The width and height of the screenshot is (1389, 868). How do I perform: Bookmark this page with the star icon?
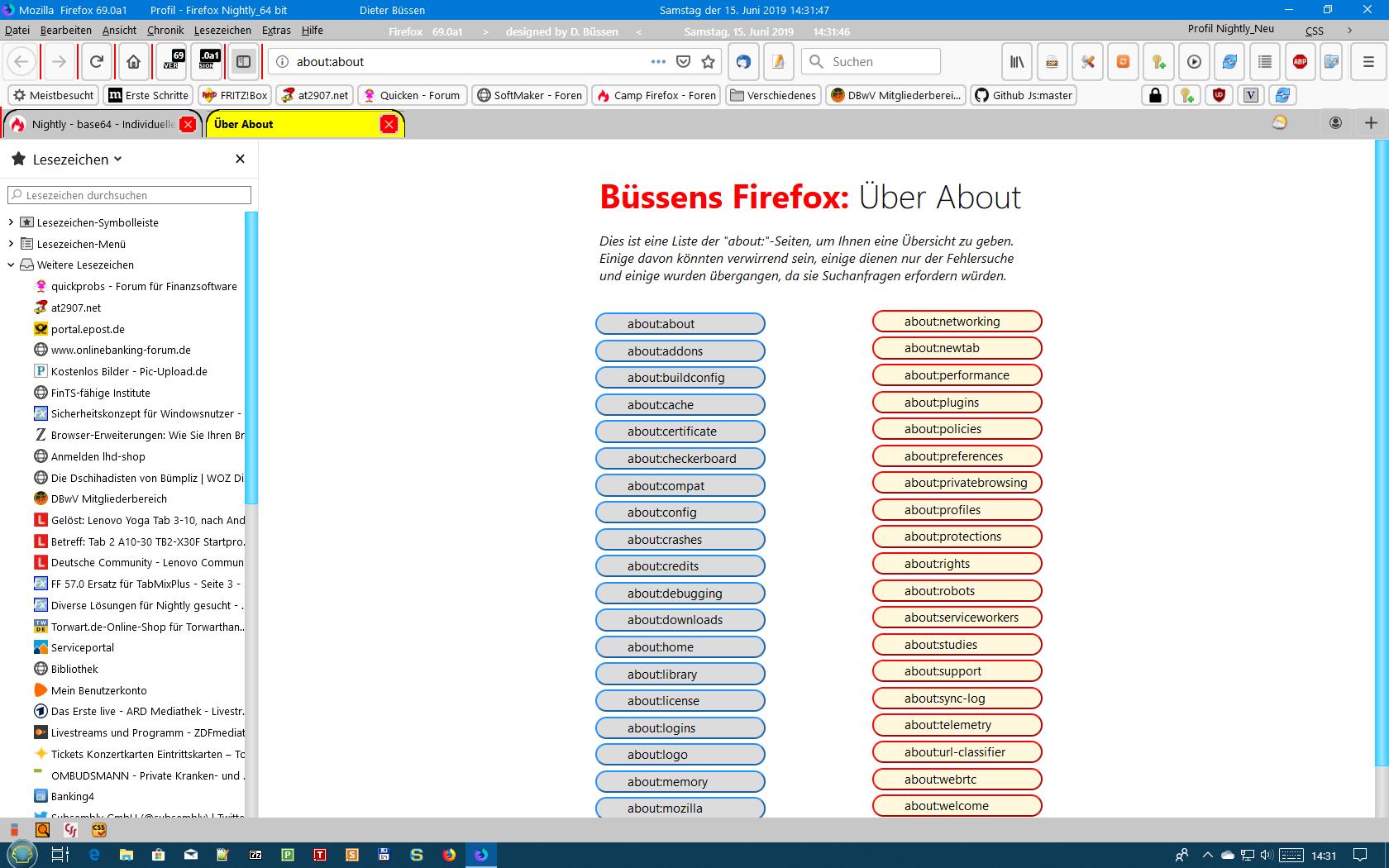coord(708,62)
